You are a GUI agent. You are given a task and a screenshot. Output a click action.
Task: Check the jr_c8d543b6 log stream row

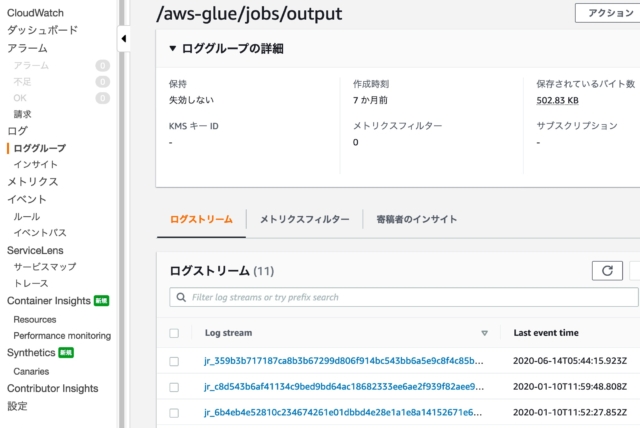click(174, 387)
